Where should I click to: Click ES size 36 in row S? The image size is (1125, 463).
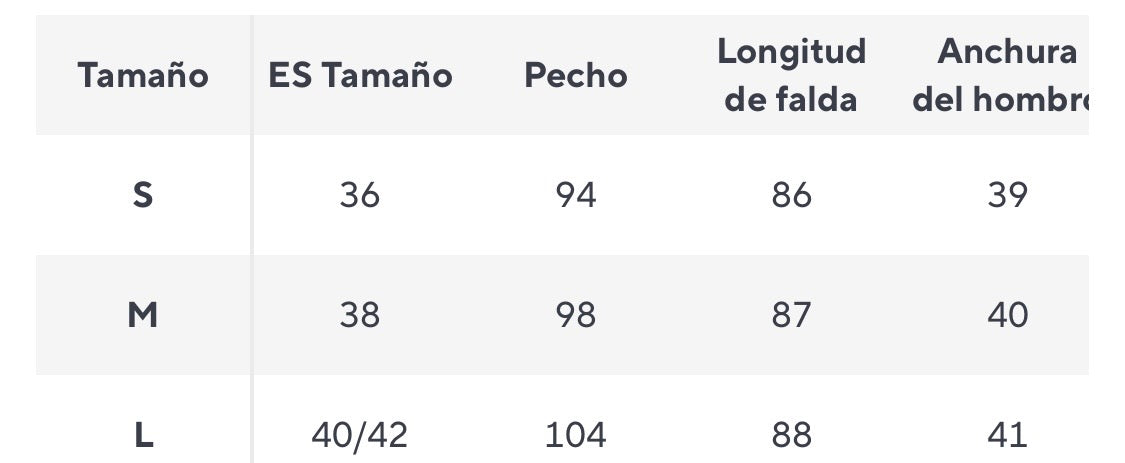tap(360, 195)
